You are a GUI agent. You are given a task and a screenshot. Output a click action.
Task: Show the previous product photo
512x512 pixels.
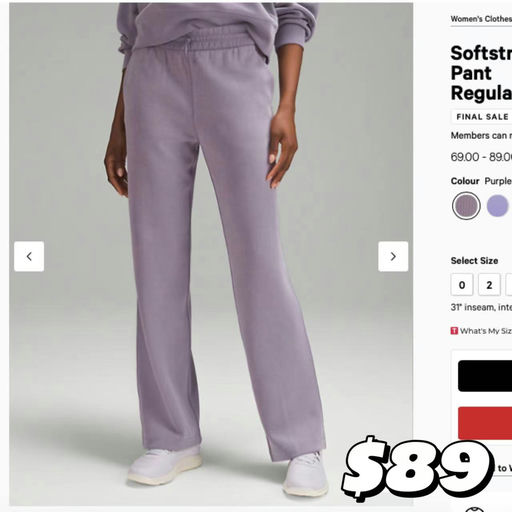29,256
